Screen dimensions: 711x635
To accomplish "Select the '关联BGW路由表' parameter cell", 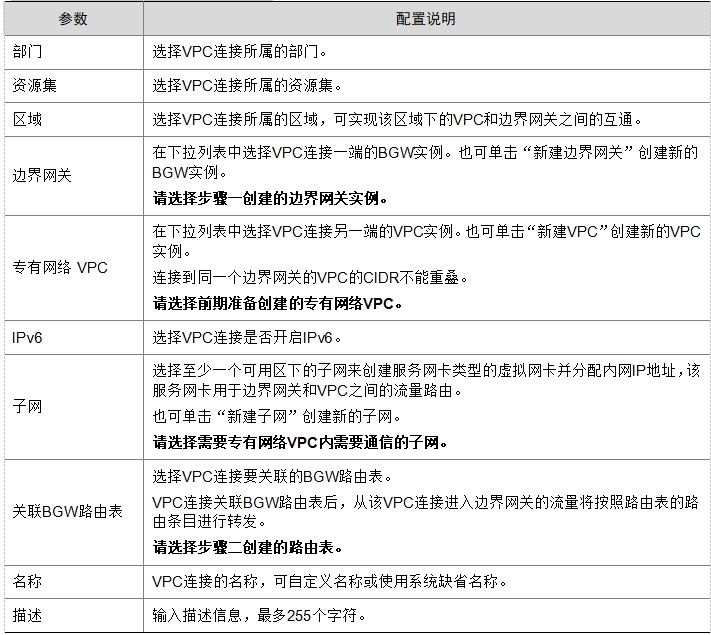I will click(73, 512).
